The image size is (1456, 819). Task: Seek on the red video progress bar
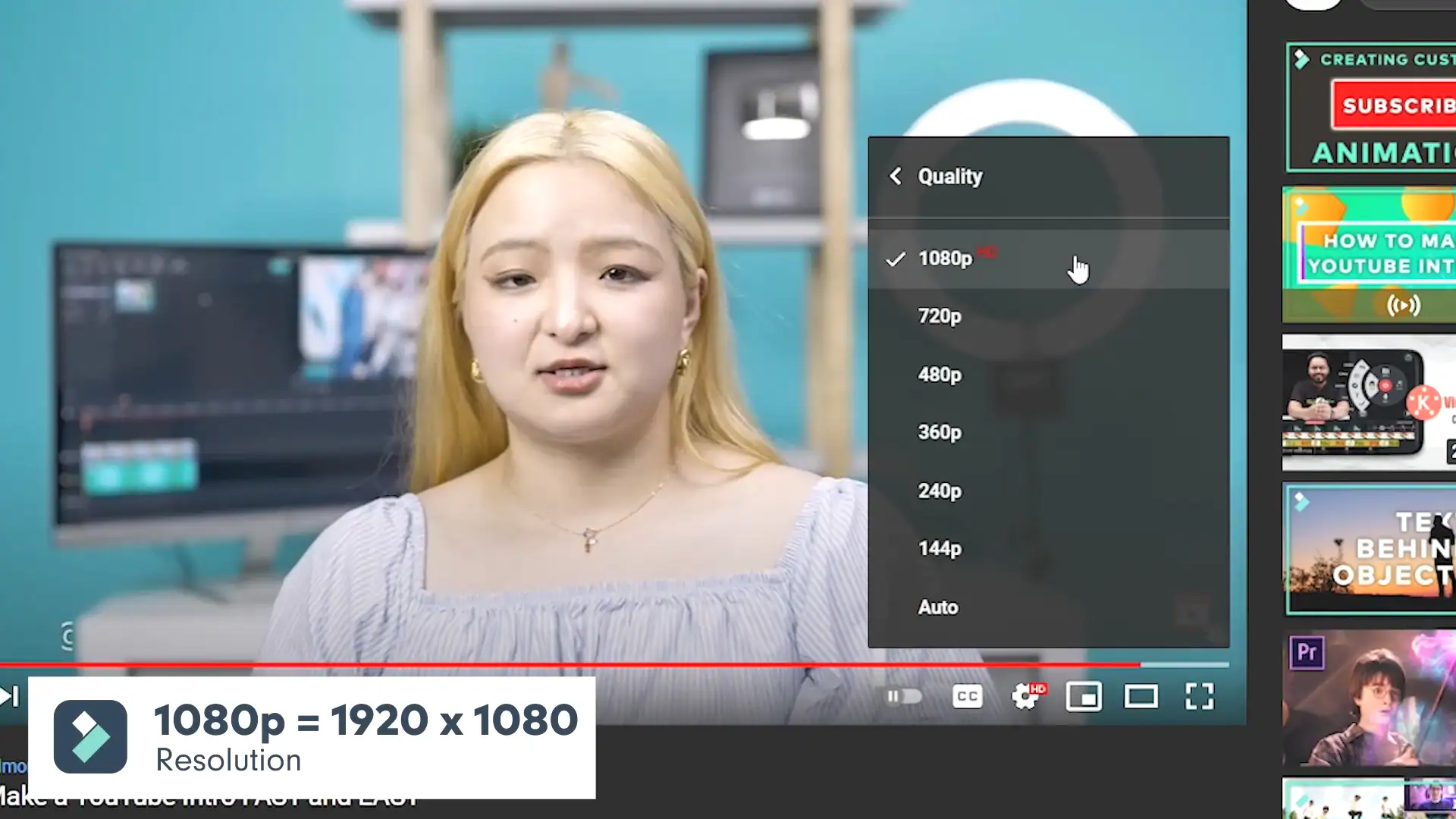pos(569,665)
